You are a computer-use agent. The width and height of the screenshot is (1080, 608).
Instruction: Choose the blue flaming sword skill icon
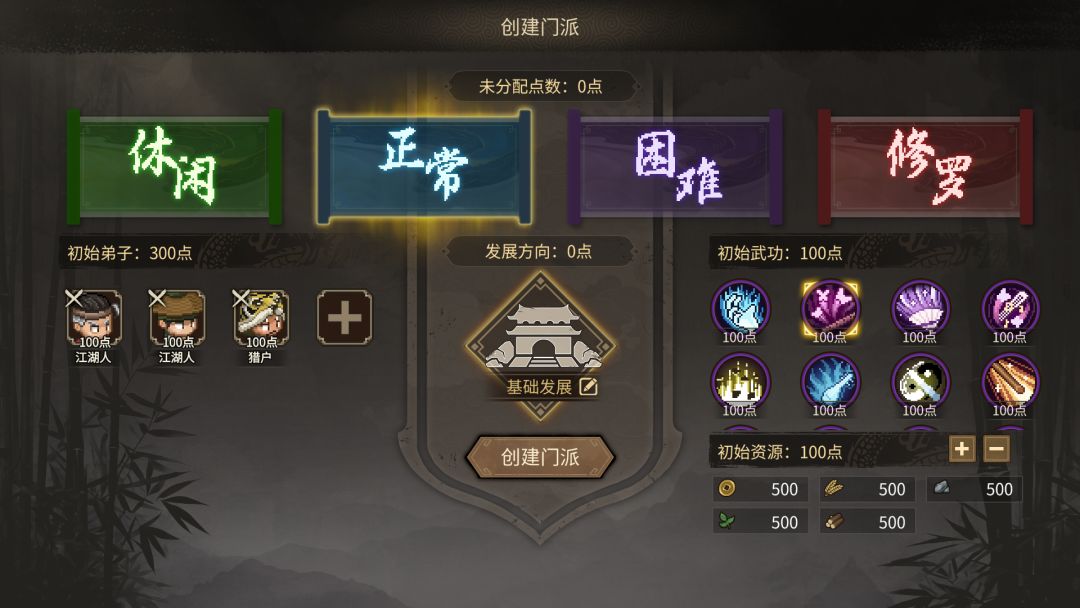point(830,383)
